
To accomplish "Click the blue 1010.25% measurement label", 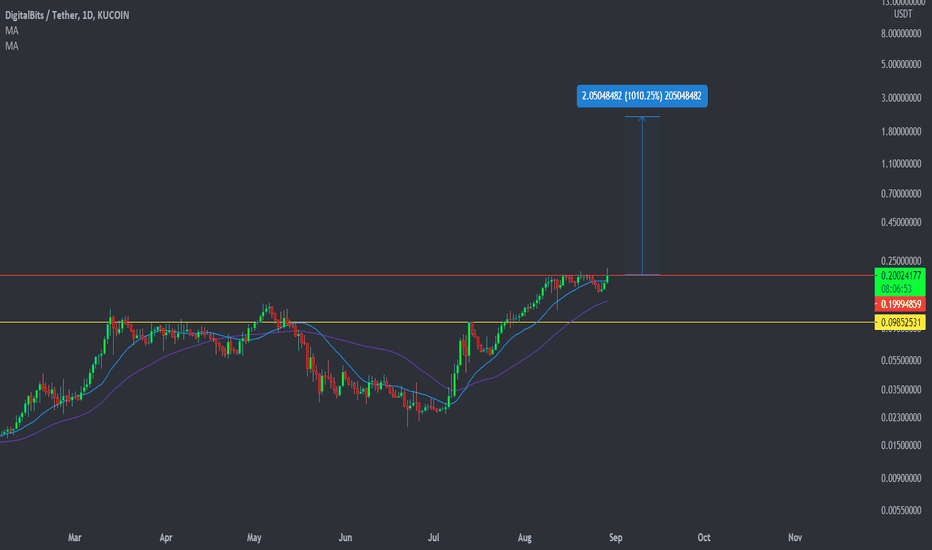I will (642, 96).
